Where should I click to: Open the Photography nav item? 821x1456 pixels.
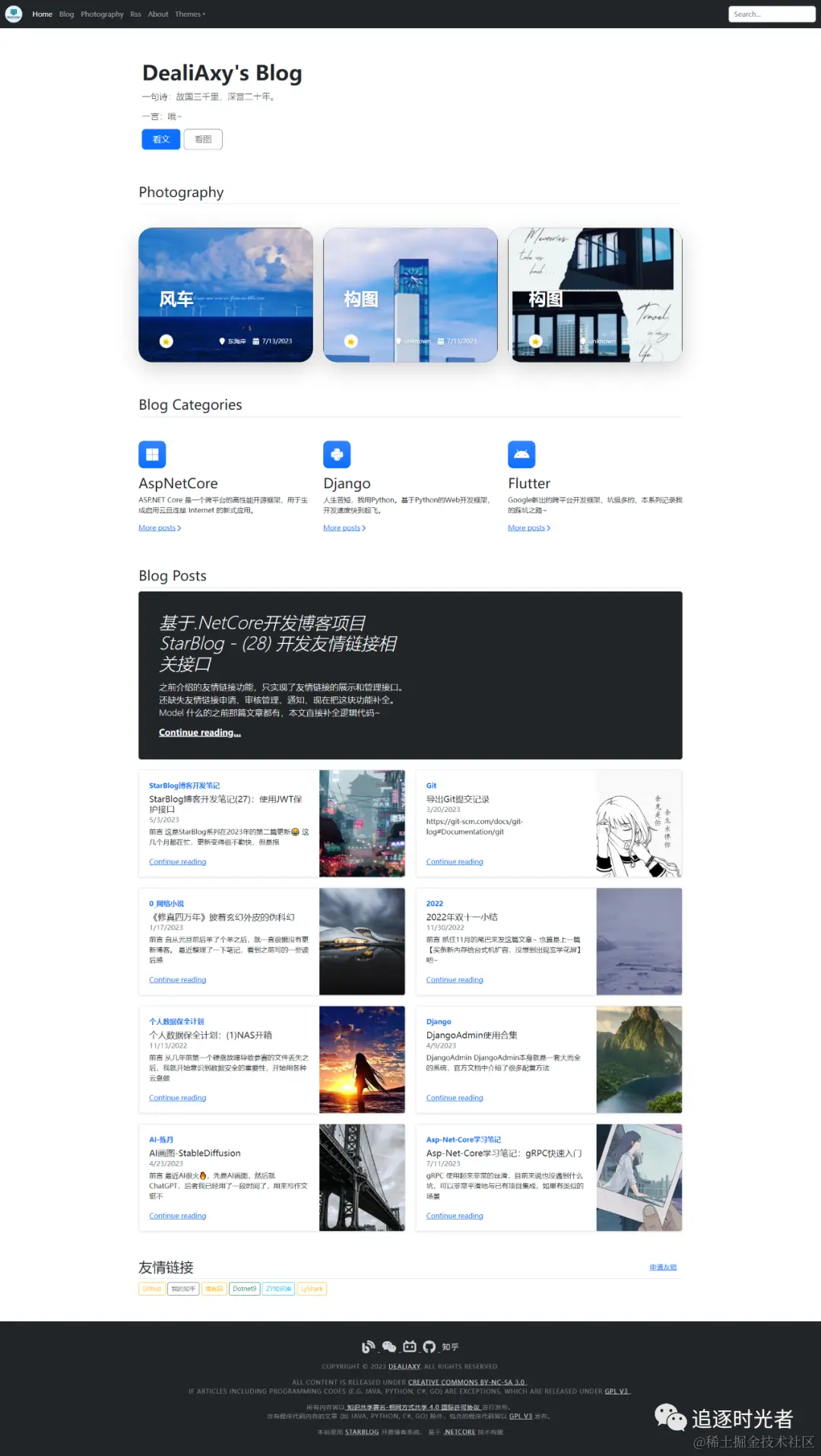pos(102,14)
